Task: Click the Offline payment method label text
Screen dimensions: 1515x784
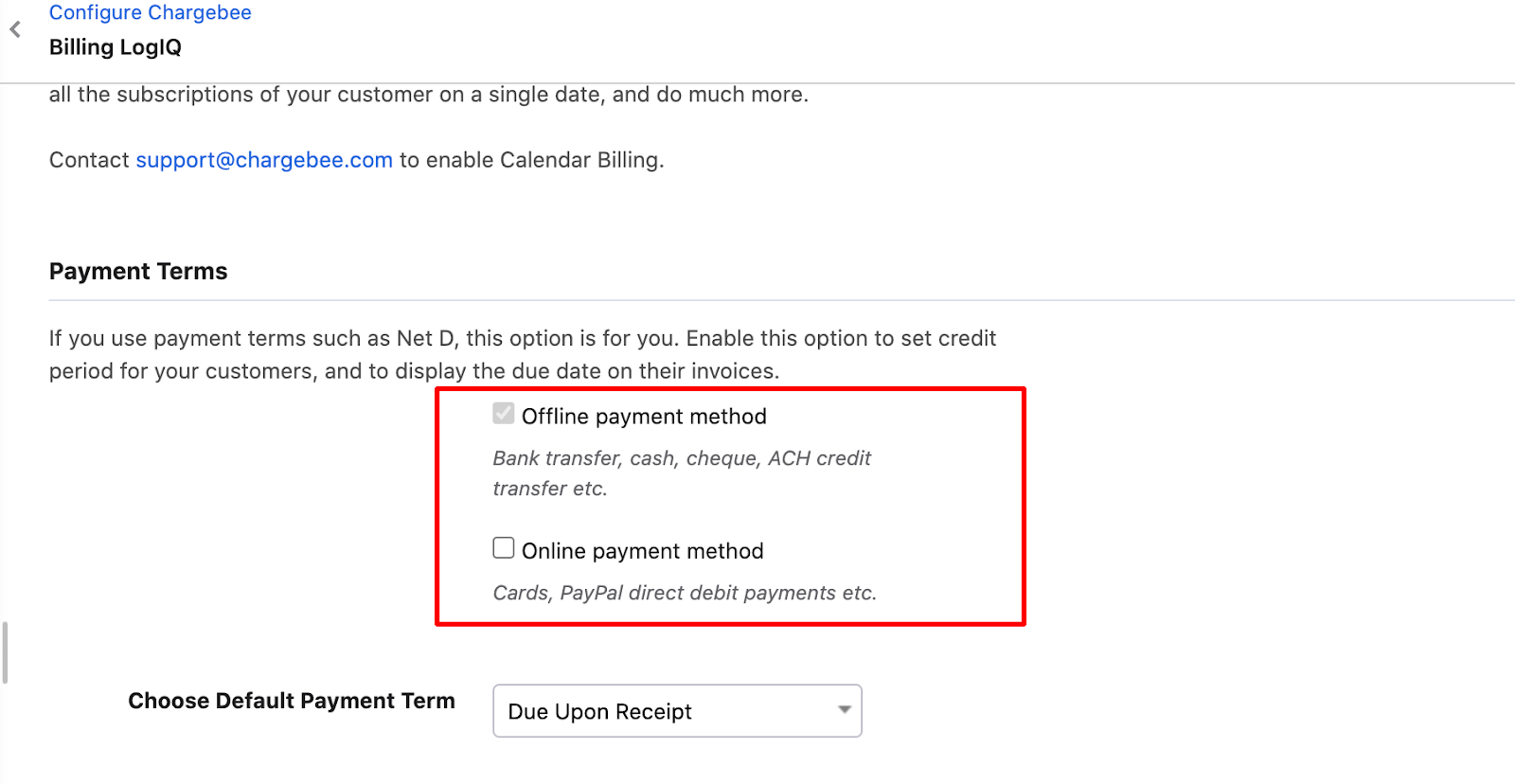Action: point(644,417)
